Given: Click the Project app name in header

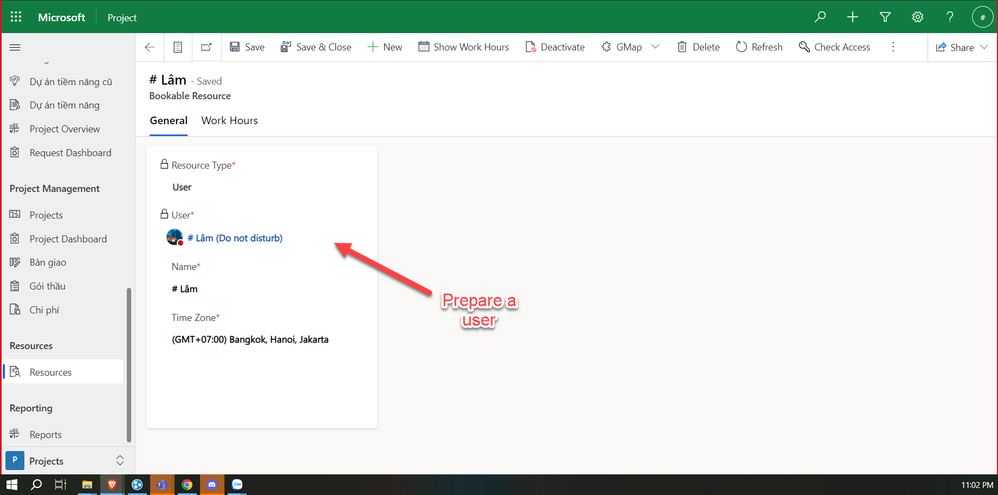Looking at the screenshot, I should (122, 18).
